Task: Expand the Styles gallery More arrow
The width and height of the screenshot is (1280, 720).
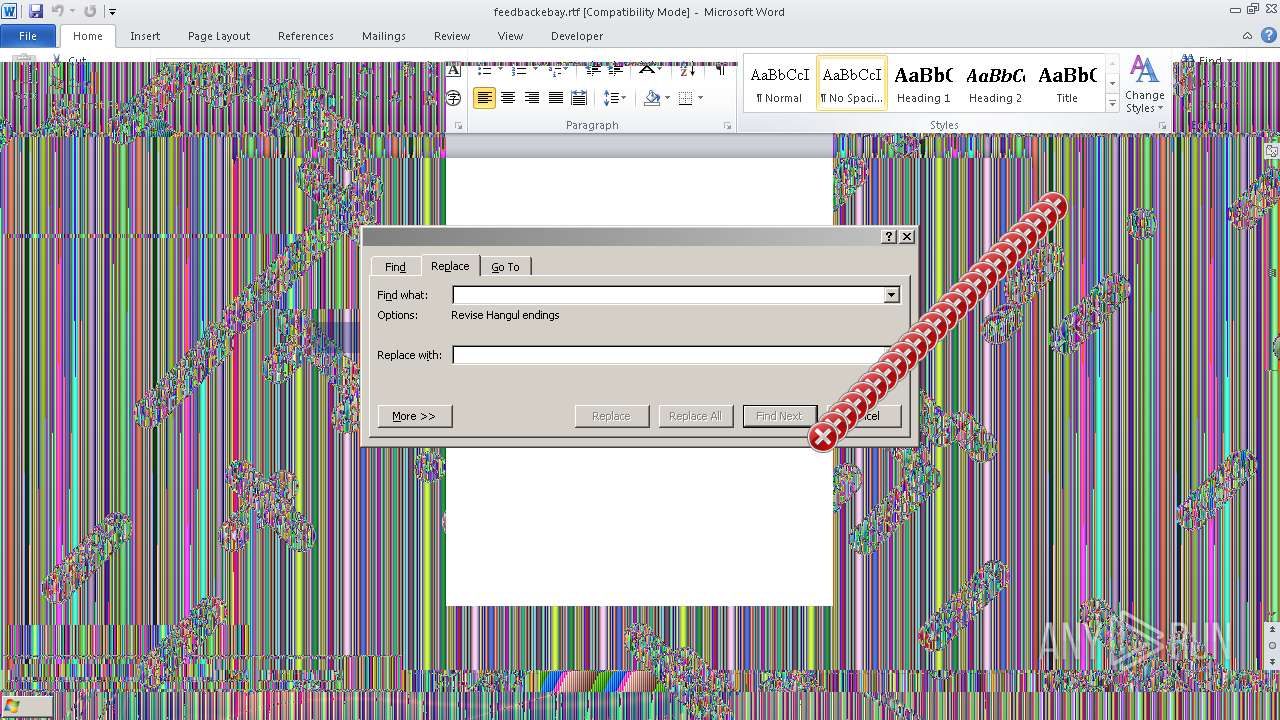Action: (x=1112, y=103)
